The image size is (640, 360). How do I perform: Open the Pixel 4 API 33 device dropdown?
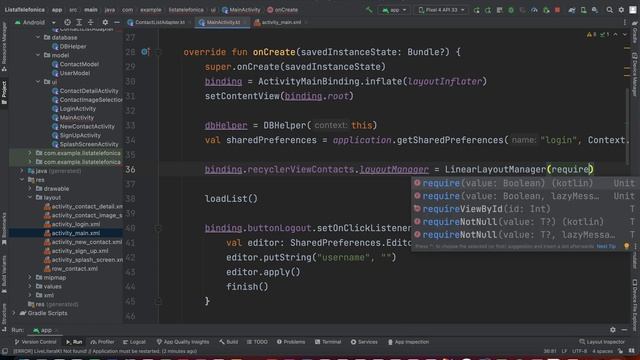[441, 10]
